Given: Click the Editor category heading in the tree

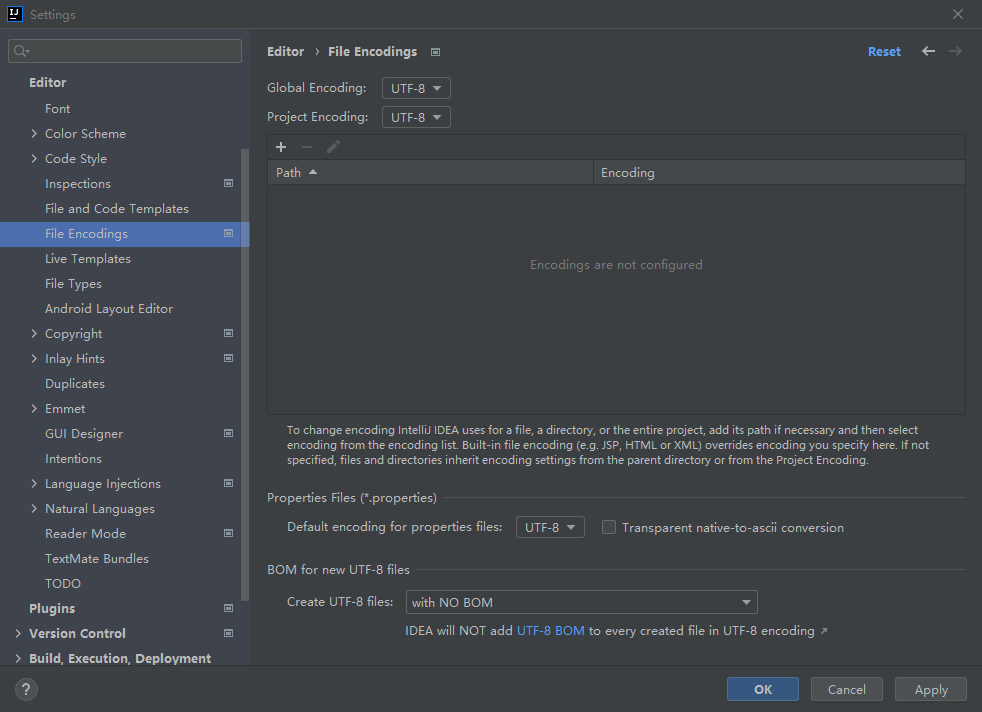Looking at the screenshot, I should coord(48,83).
